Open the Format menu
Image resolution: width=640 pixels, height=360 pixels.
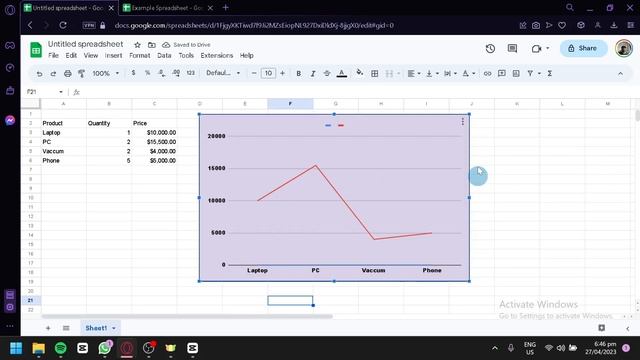coord(140,56)
